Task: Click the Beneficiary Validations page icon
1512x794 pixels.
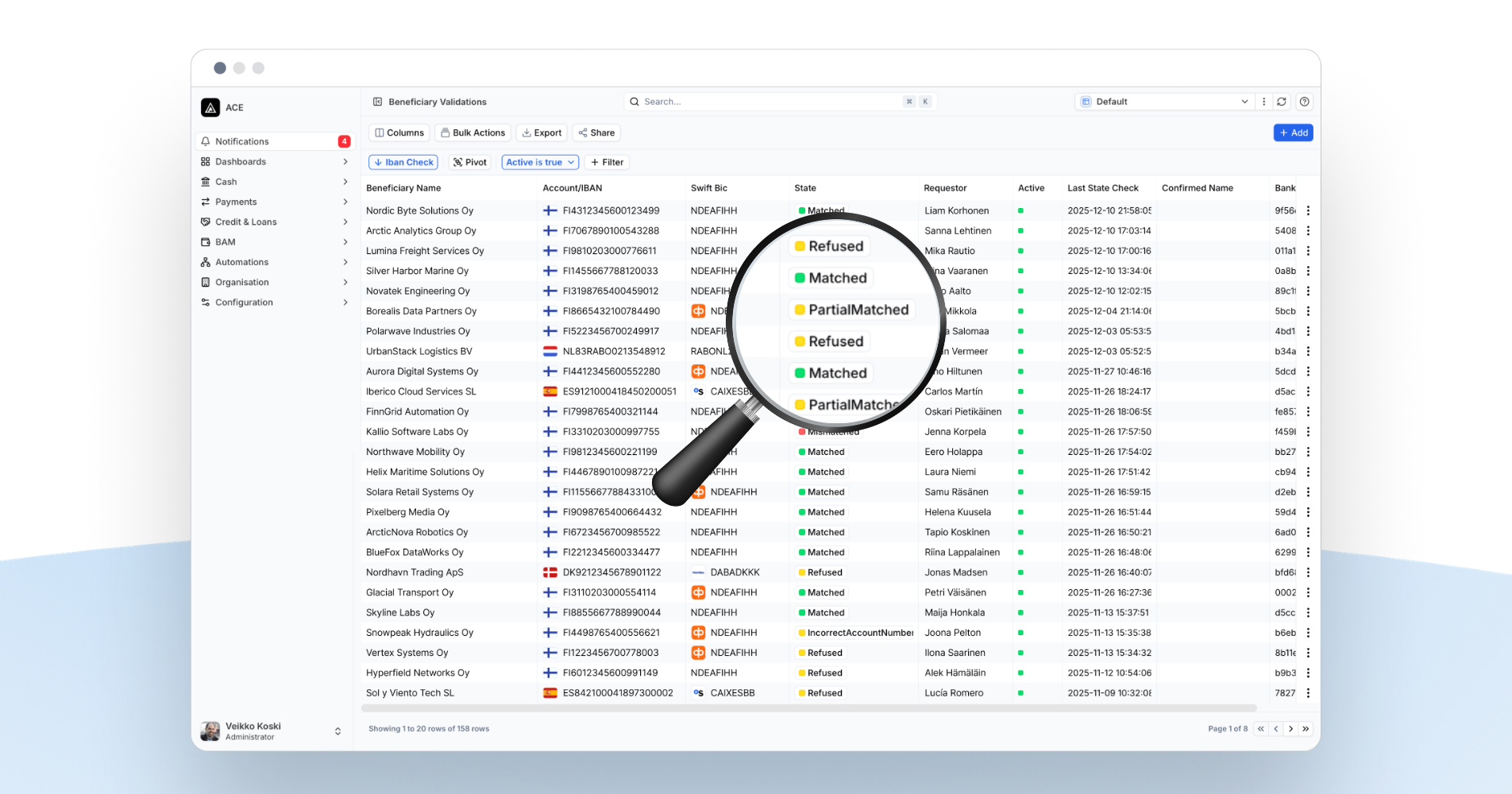Action: coord(378,102)
